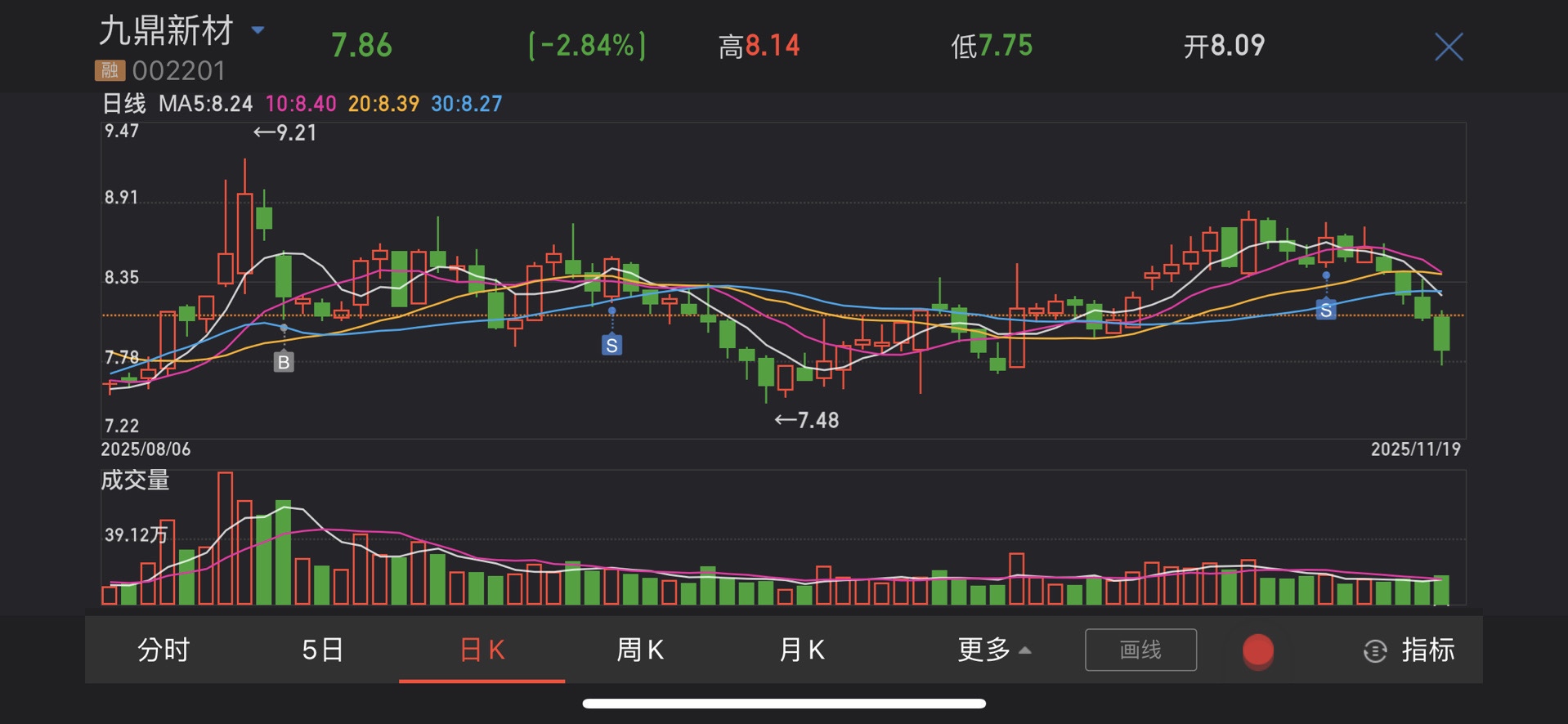Click the 8.91 price axis label
Viewport: 1568px width, 724px height.
[121, 198]
